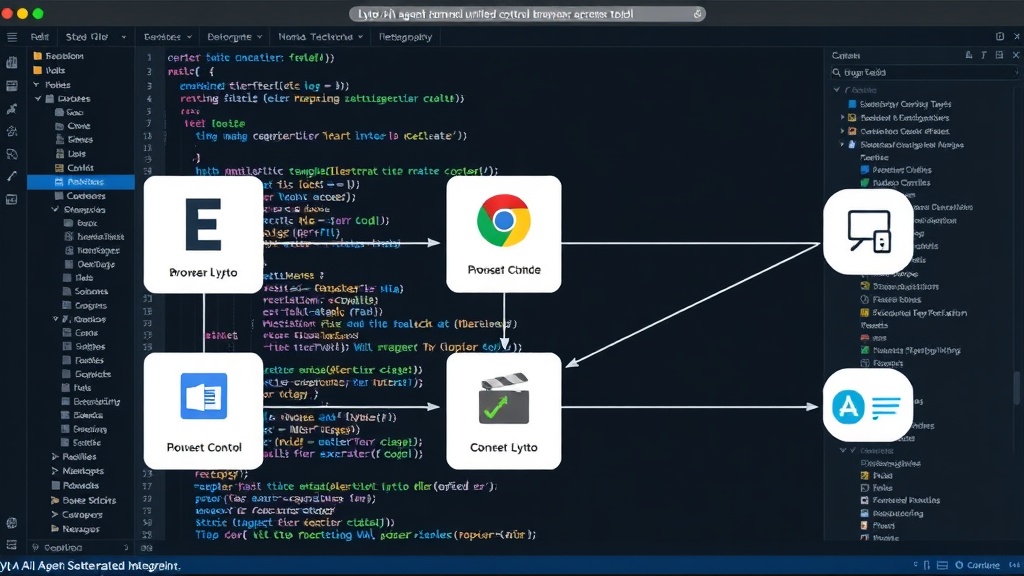This screenshot has height=576, width=1024.
Task: Open the Ganders dropdown menu
Action: tap(168, 37)
